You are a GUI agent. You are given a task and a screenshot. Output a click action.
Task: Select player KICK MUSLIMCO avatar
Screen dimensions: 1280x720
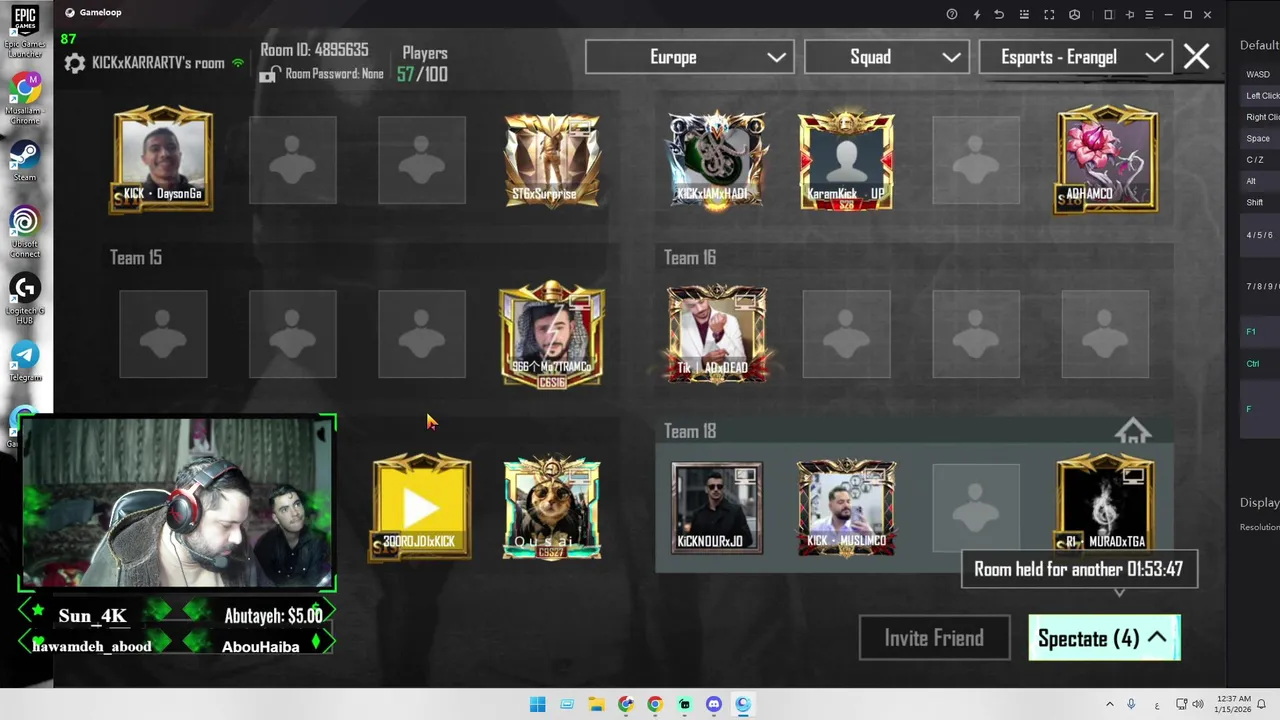[846, 508]
